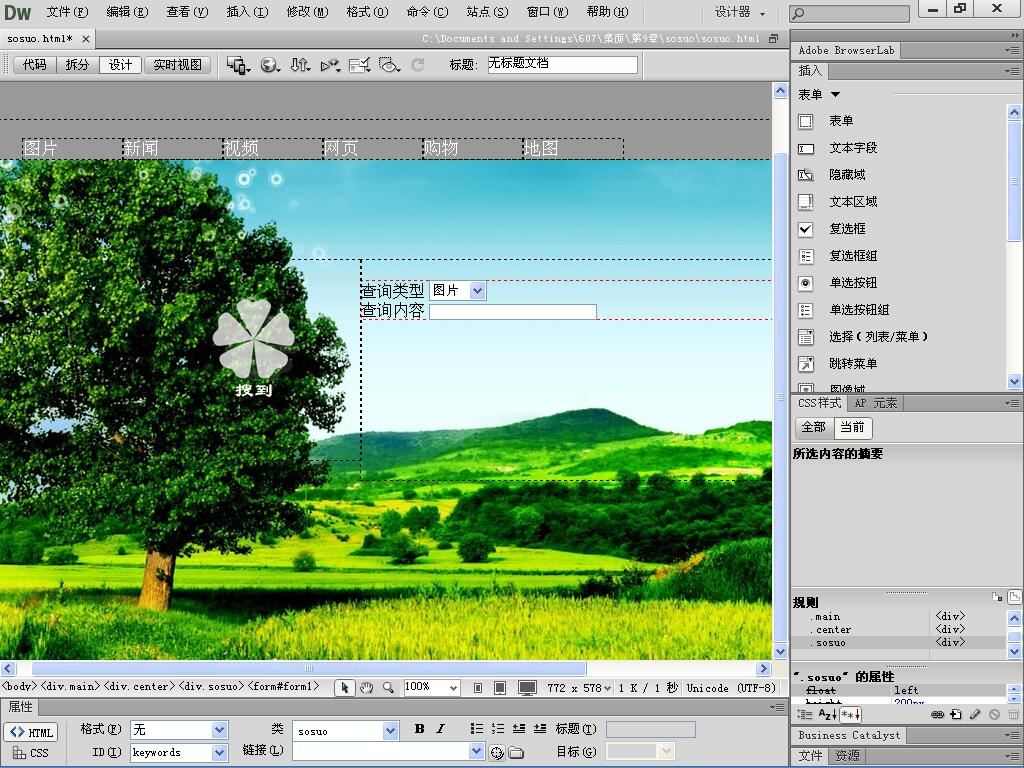
Task: Open the 插入 menu
Action: (248, 12)
